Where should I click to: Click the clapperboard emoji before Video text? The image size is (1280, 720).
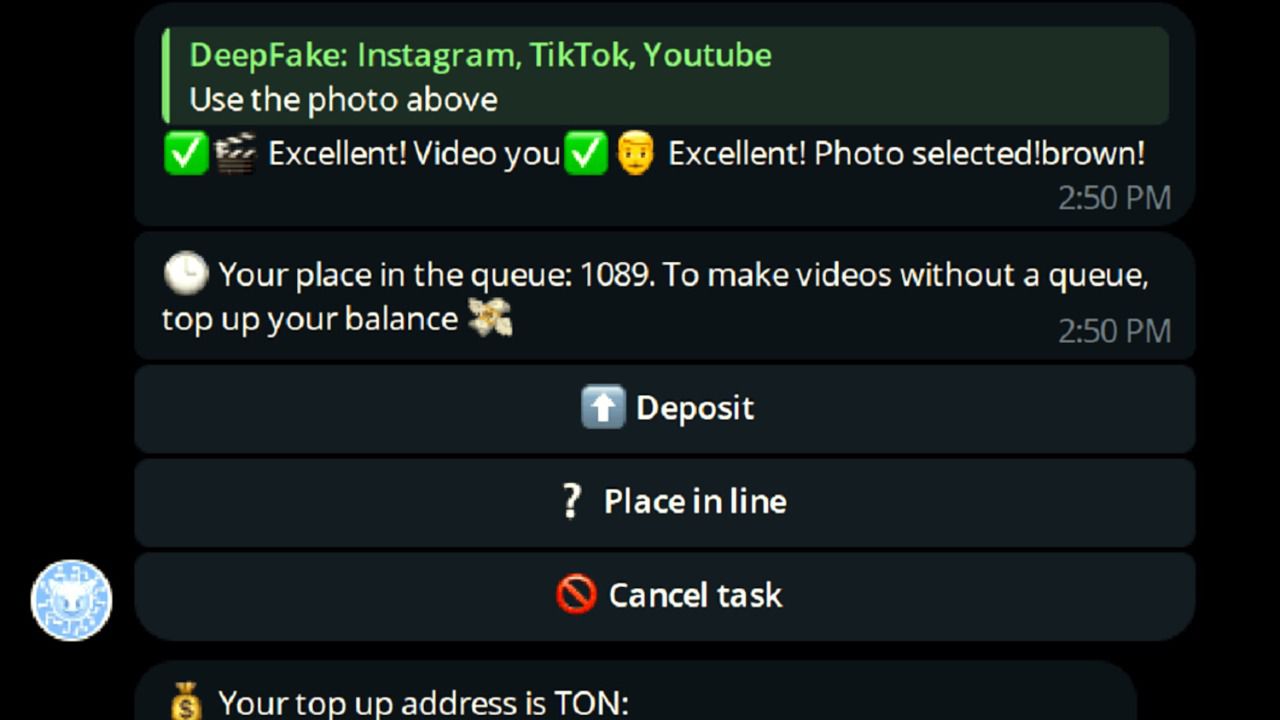235,154
